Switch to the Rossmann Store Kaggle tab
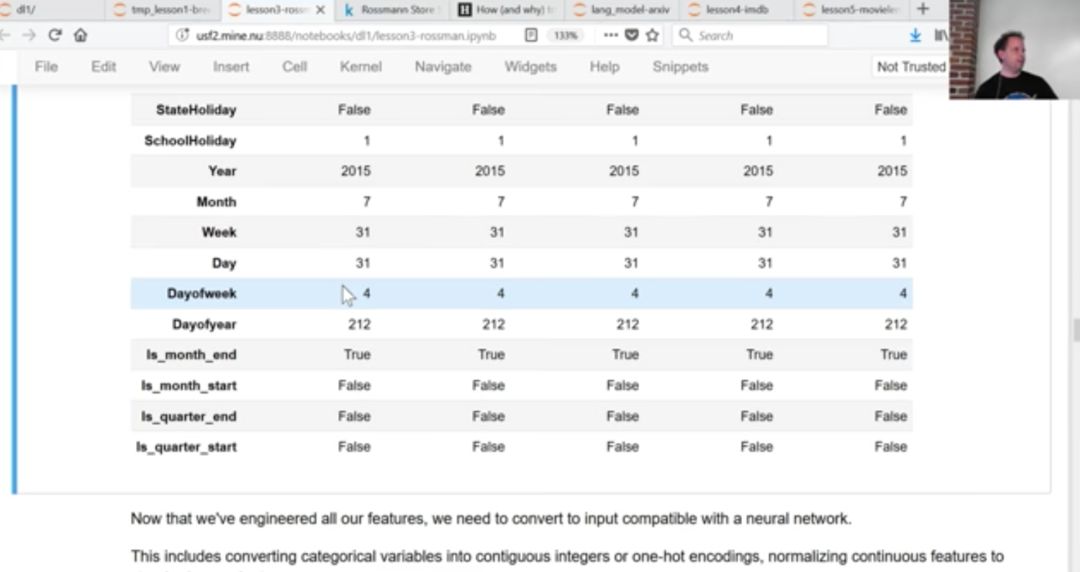The width and height of the screenshot is (1080, 572). 391,10
